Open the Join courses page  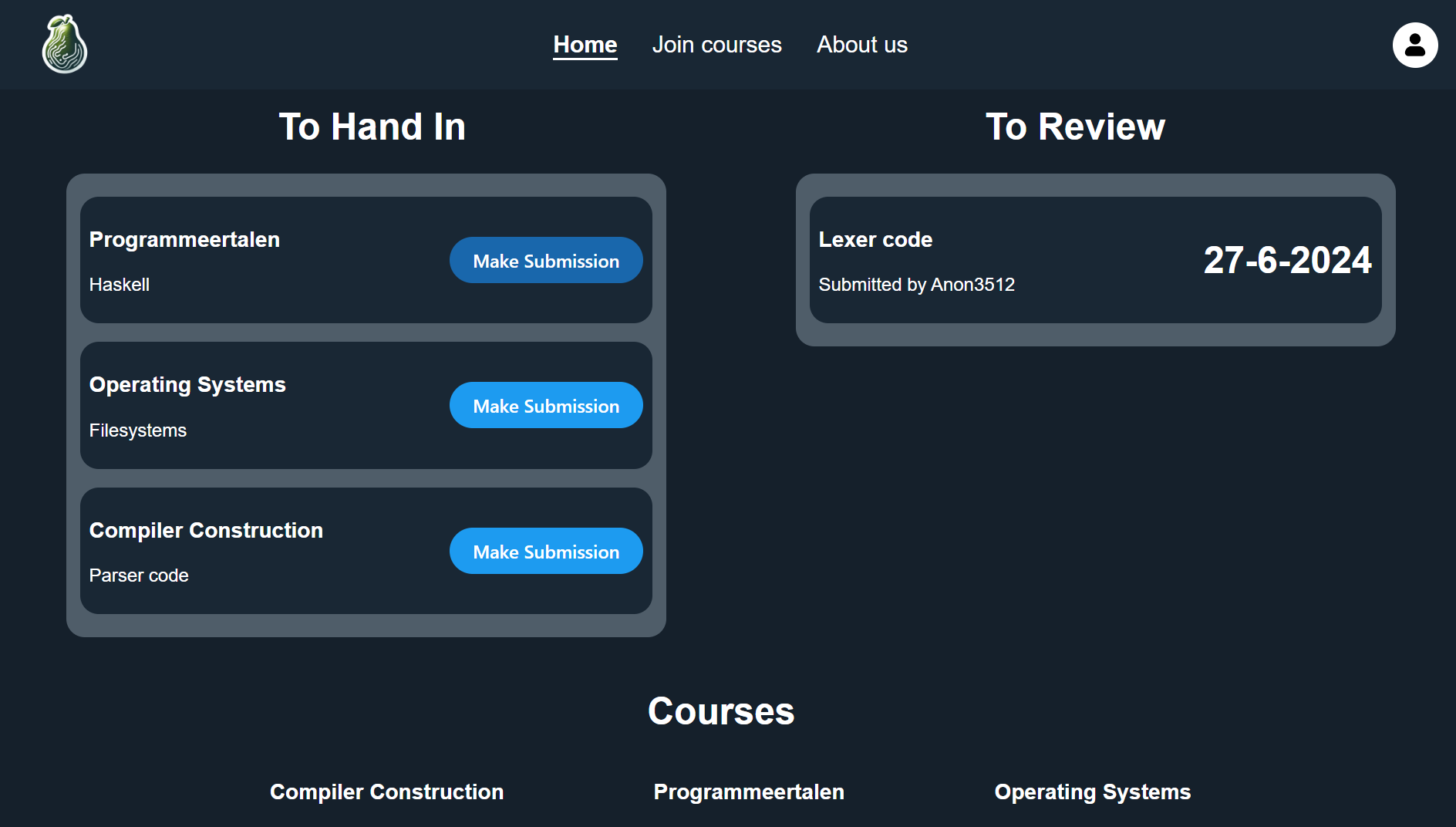(716, 45)
